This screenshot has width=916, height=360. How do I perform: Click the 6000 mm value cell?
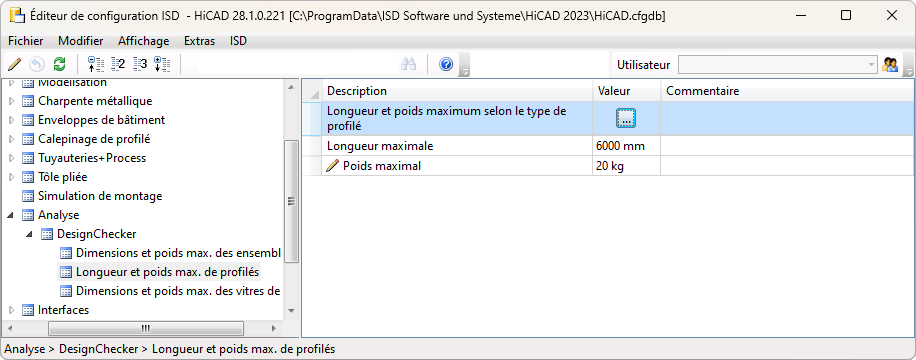[x=626, y=146]
